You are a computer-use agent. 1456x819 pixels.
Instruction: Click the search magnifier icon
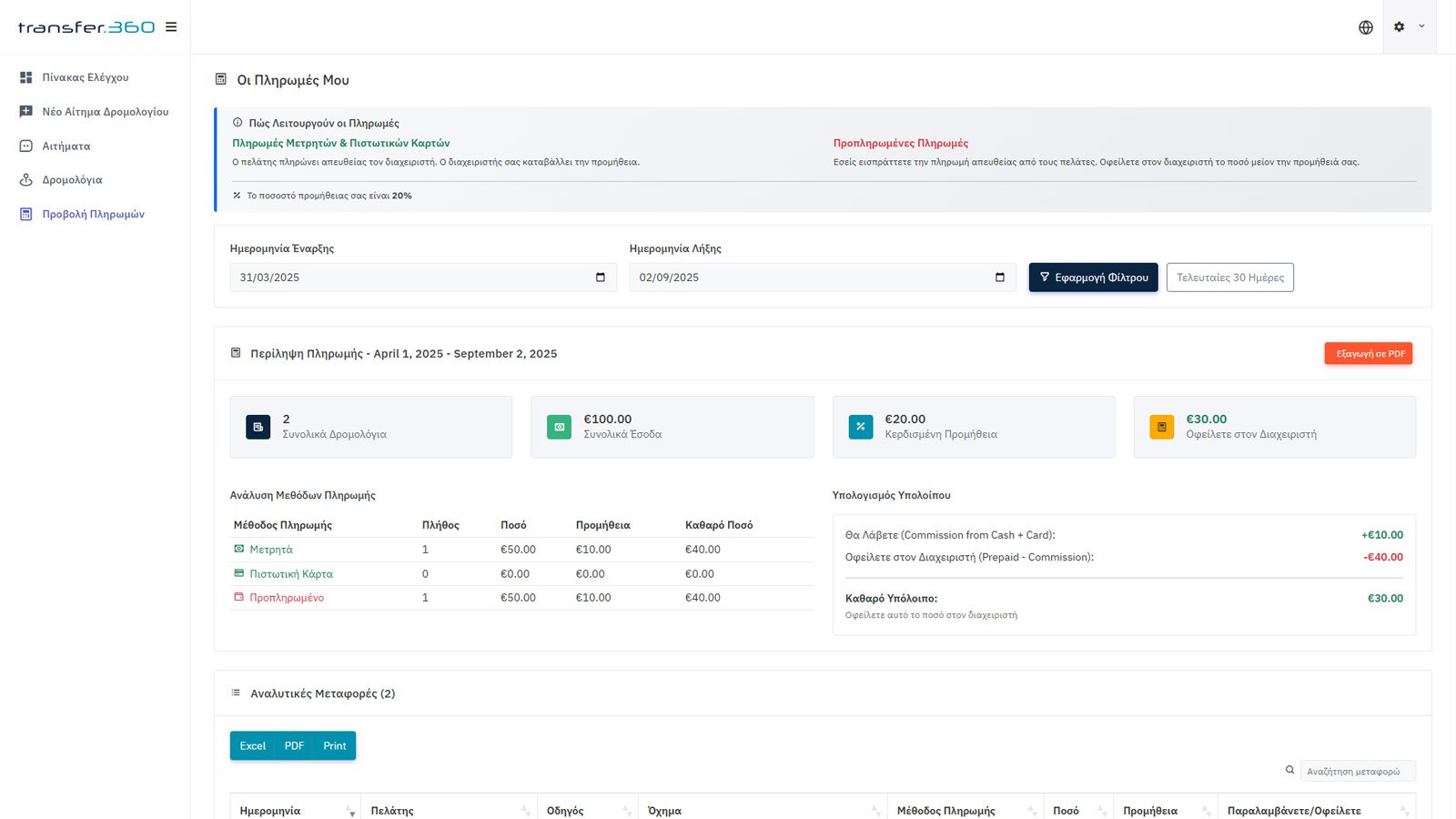(1289, 770)
